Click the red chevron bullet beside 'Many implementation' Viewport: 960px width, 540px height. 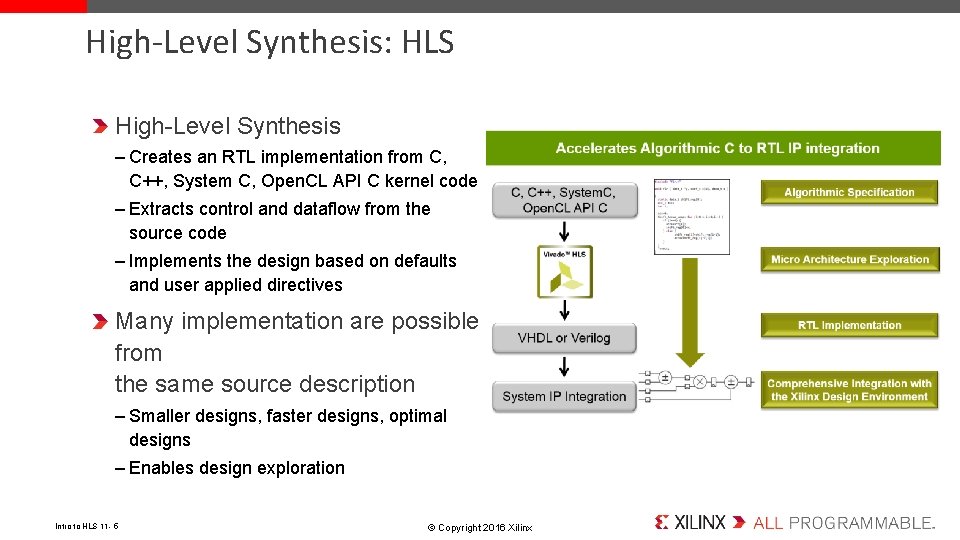[x=100, y=321]
